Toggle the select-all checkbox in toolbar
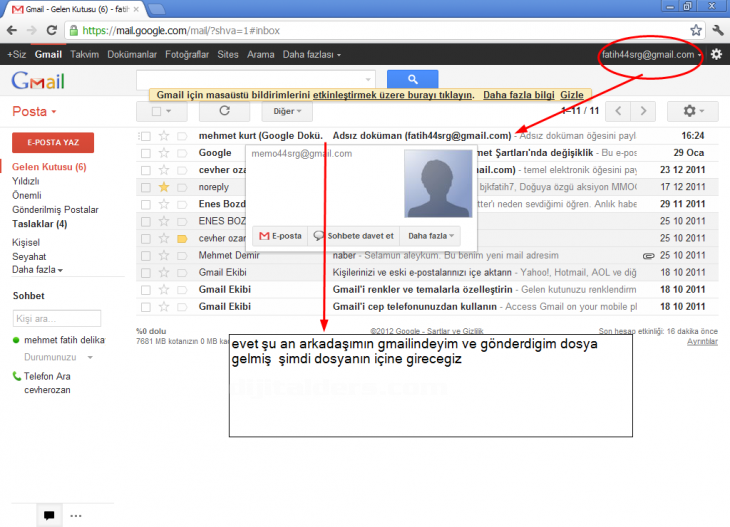Viewport: 730px width, 527px height. point(156,111)
